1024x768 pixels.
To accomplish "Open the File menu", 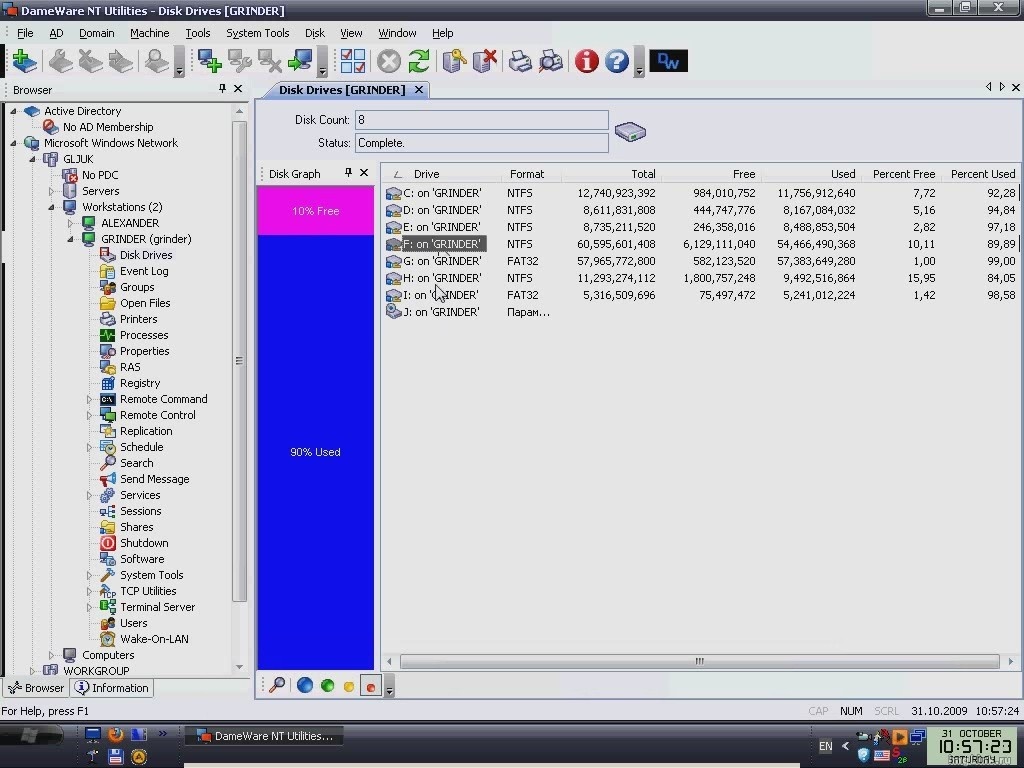I will [x=25, y=33].
